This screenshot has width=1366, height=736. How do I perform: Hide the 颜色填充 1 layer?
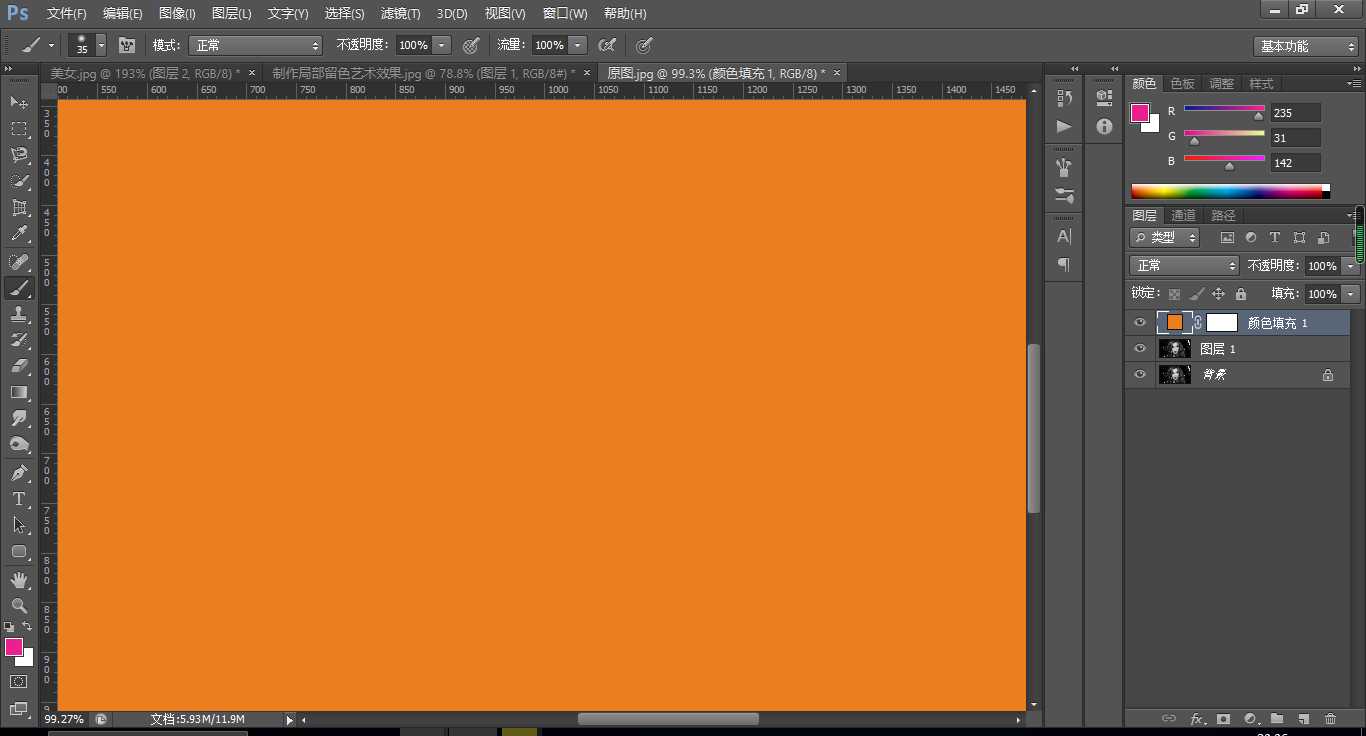click(1139, 323)
